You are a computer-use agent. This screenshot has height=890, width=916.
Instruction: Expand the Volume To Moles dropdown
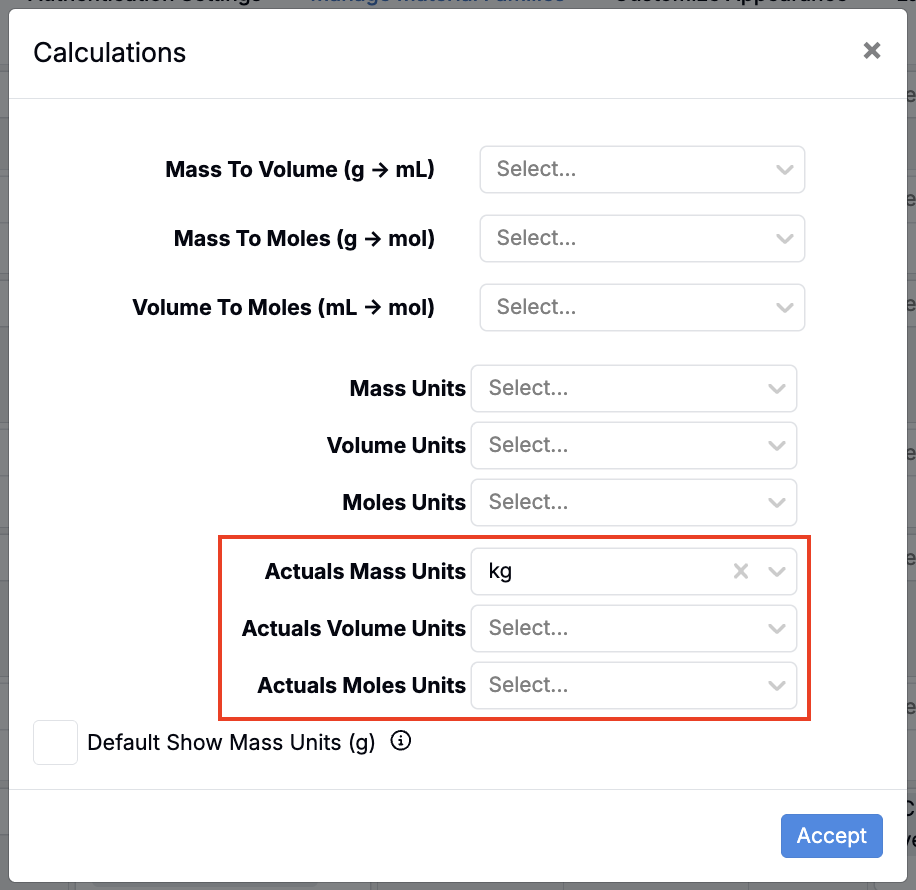point(642,307)
